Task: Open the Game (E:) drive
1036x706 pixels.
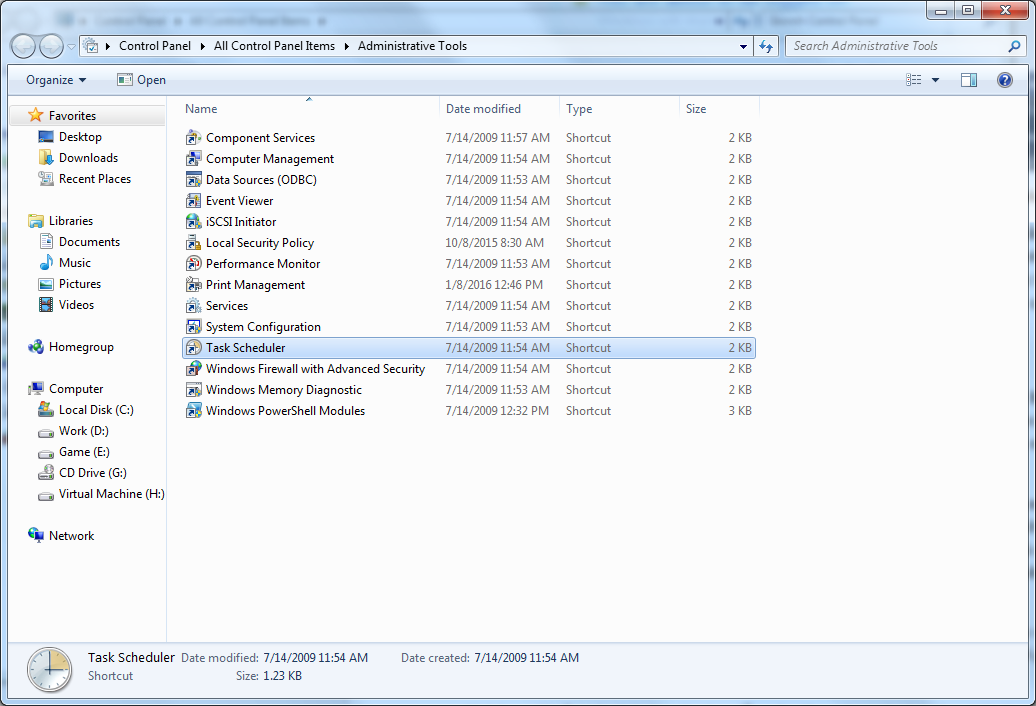Action: click(x=84, y=452)
